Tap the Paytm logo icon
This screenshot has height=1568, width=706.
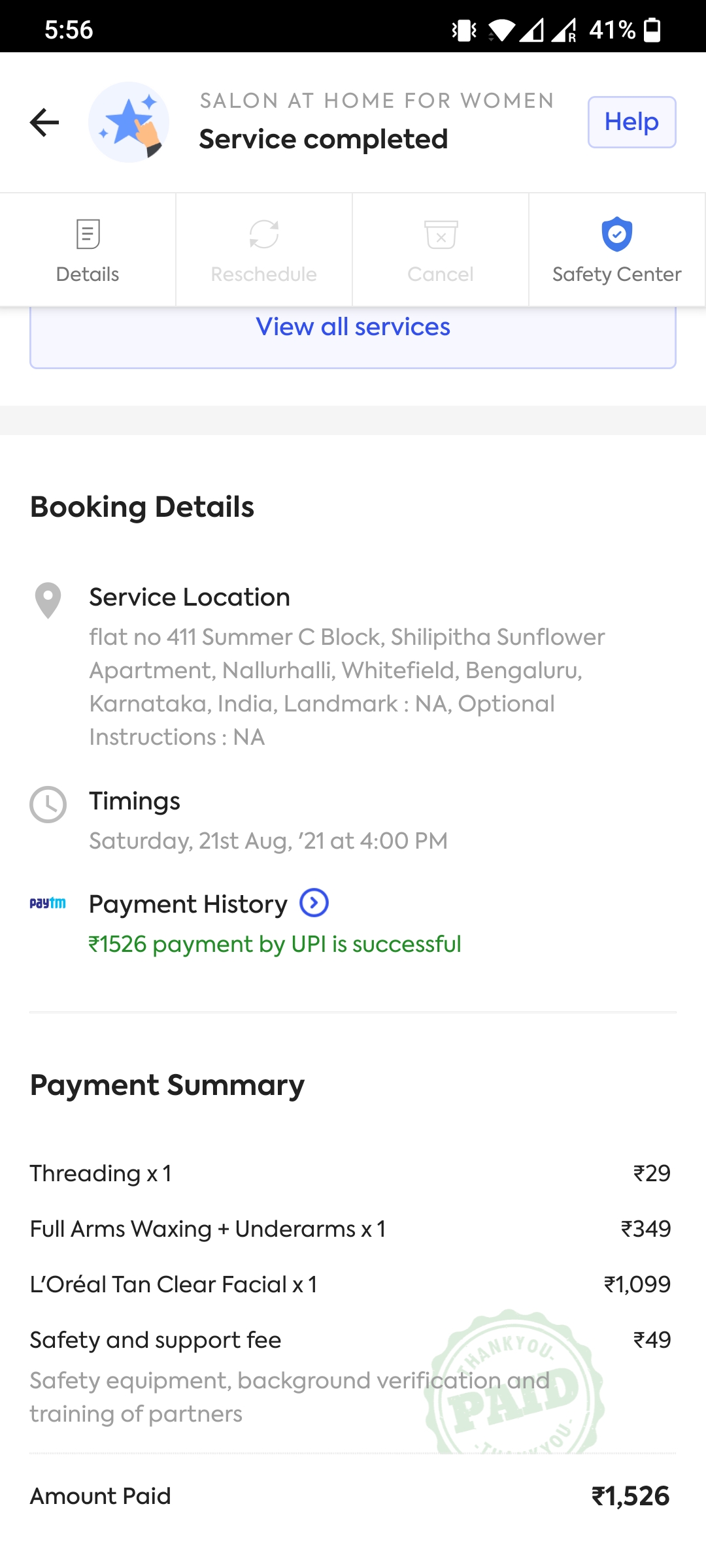(x=48, y=903)
